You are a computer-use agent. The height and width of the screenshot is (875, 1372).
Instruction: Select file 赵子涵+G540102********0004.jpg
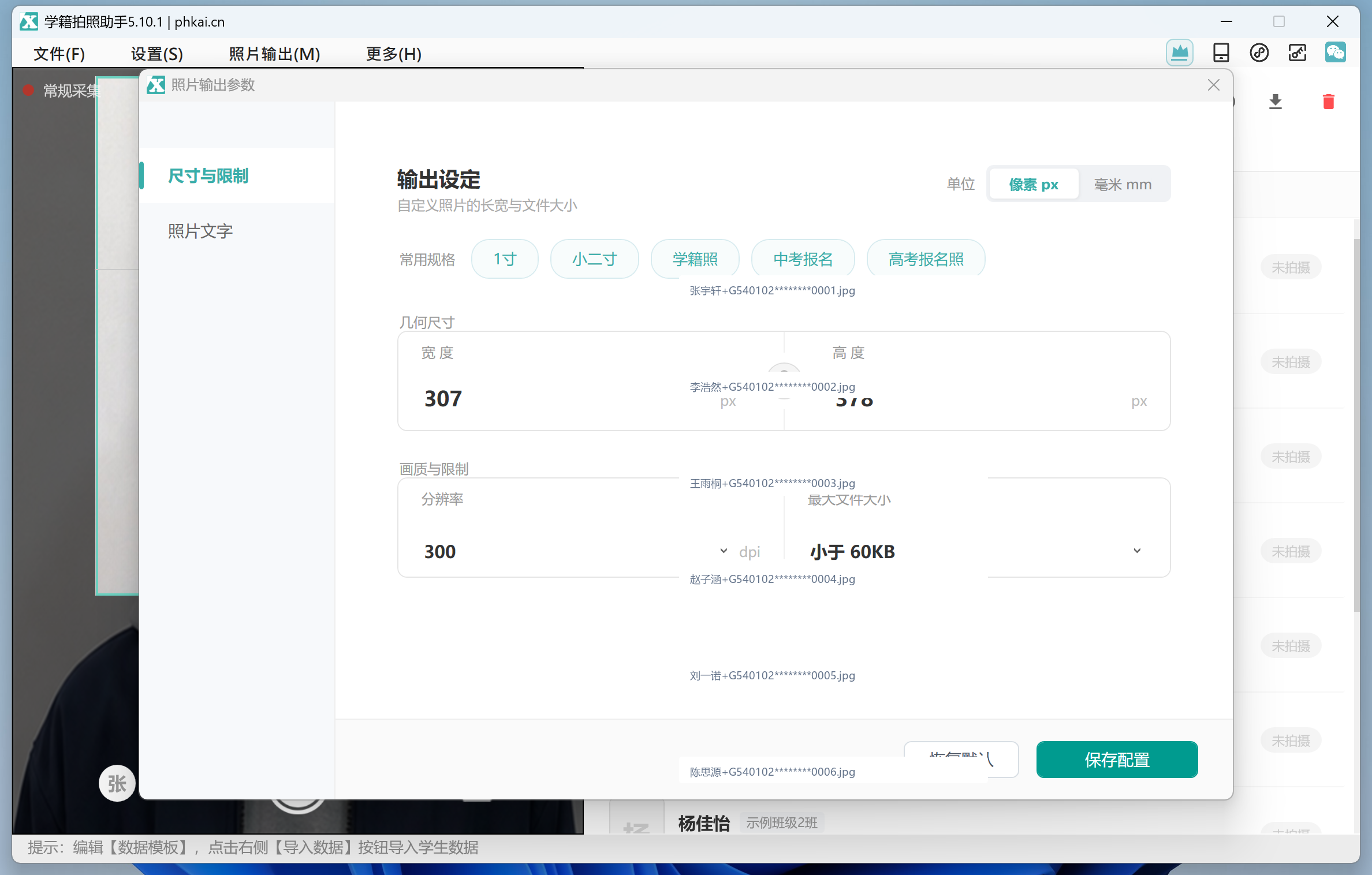tap(772, 579)
